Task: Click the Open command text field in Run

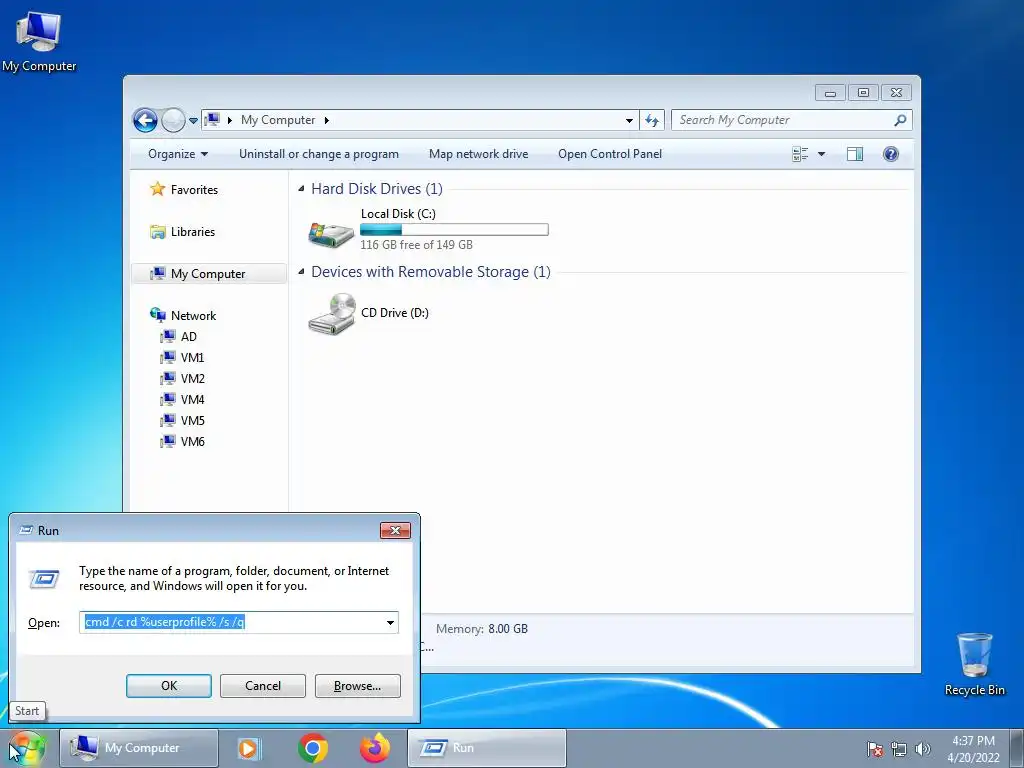Action: [x=232, y=622]
